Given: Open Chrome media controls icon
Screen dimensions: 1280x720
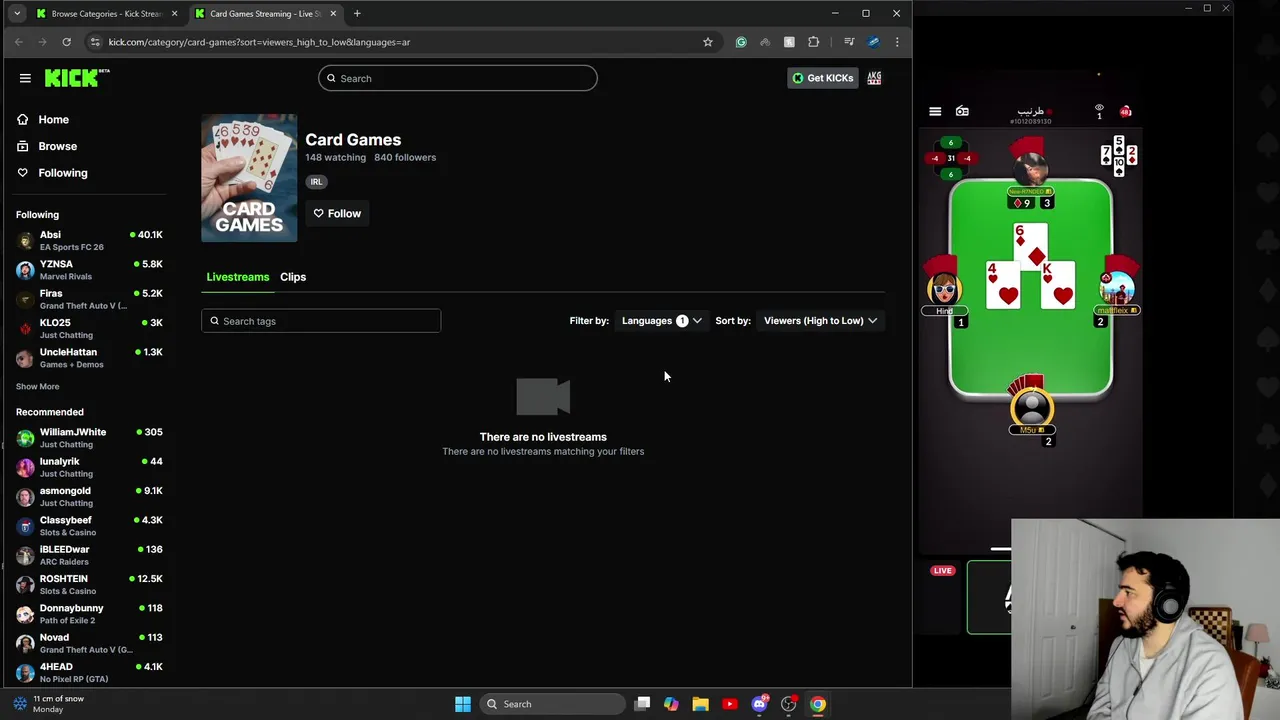Looking at the screenshot, I should point(849,42).
